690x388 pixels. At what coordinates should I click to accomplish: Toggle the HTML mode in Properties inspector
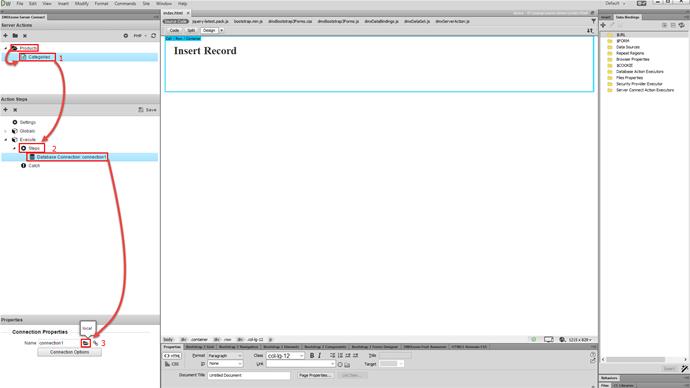(x=172, y=355)
